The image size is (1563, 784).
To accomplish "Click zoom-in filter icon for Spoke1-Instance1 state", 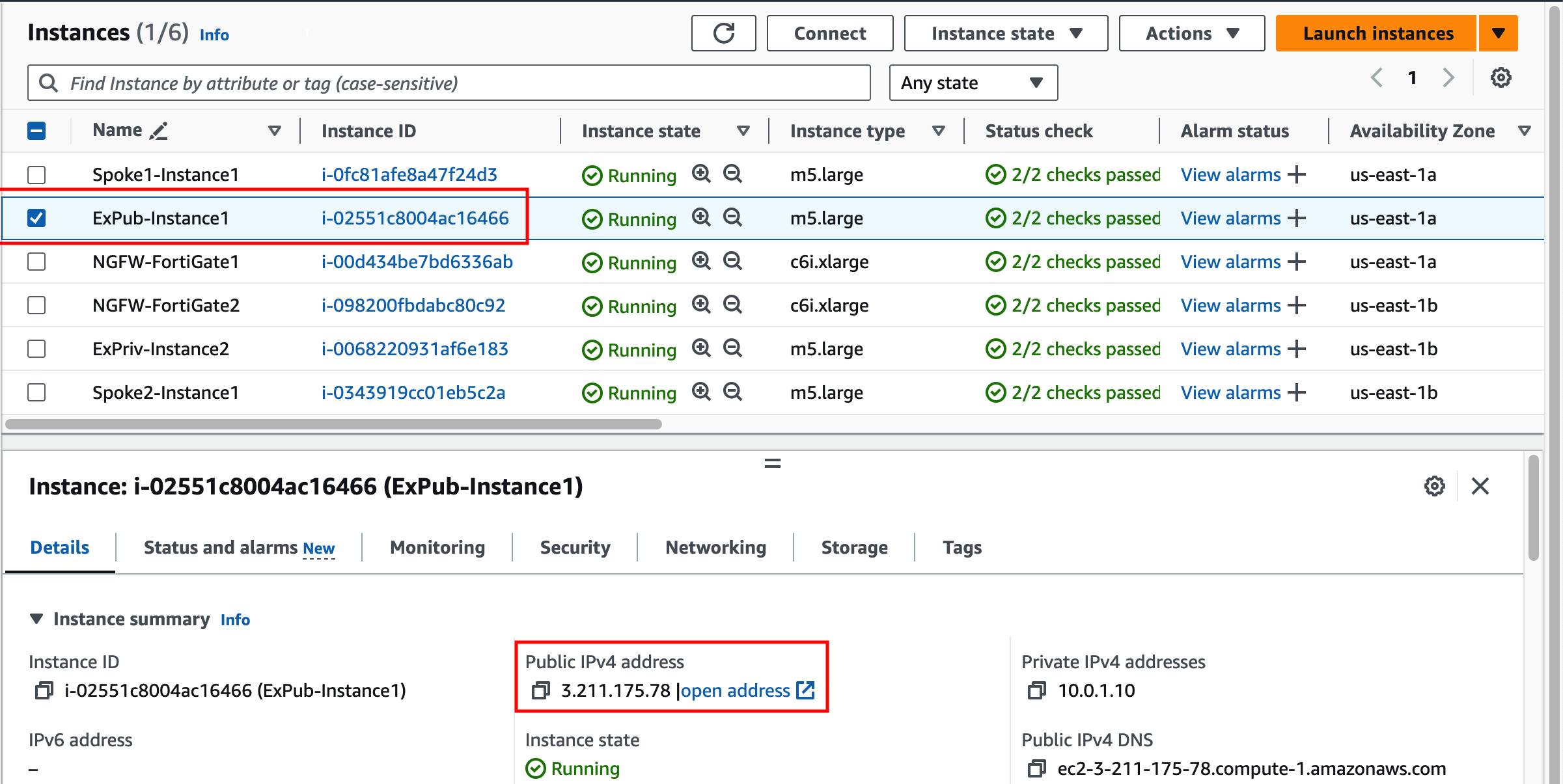I will click(701, 174).
